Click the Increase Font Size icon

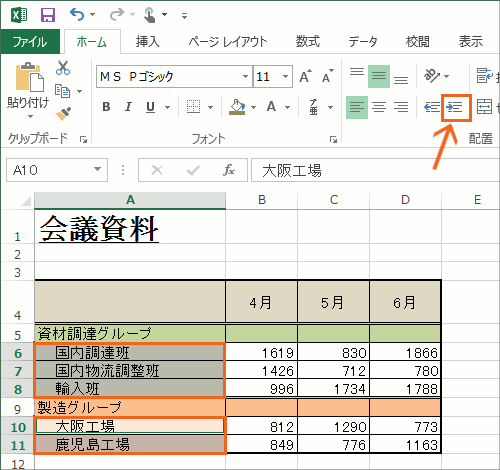305,76
